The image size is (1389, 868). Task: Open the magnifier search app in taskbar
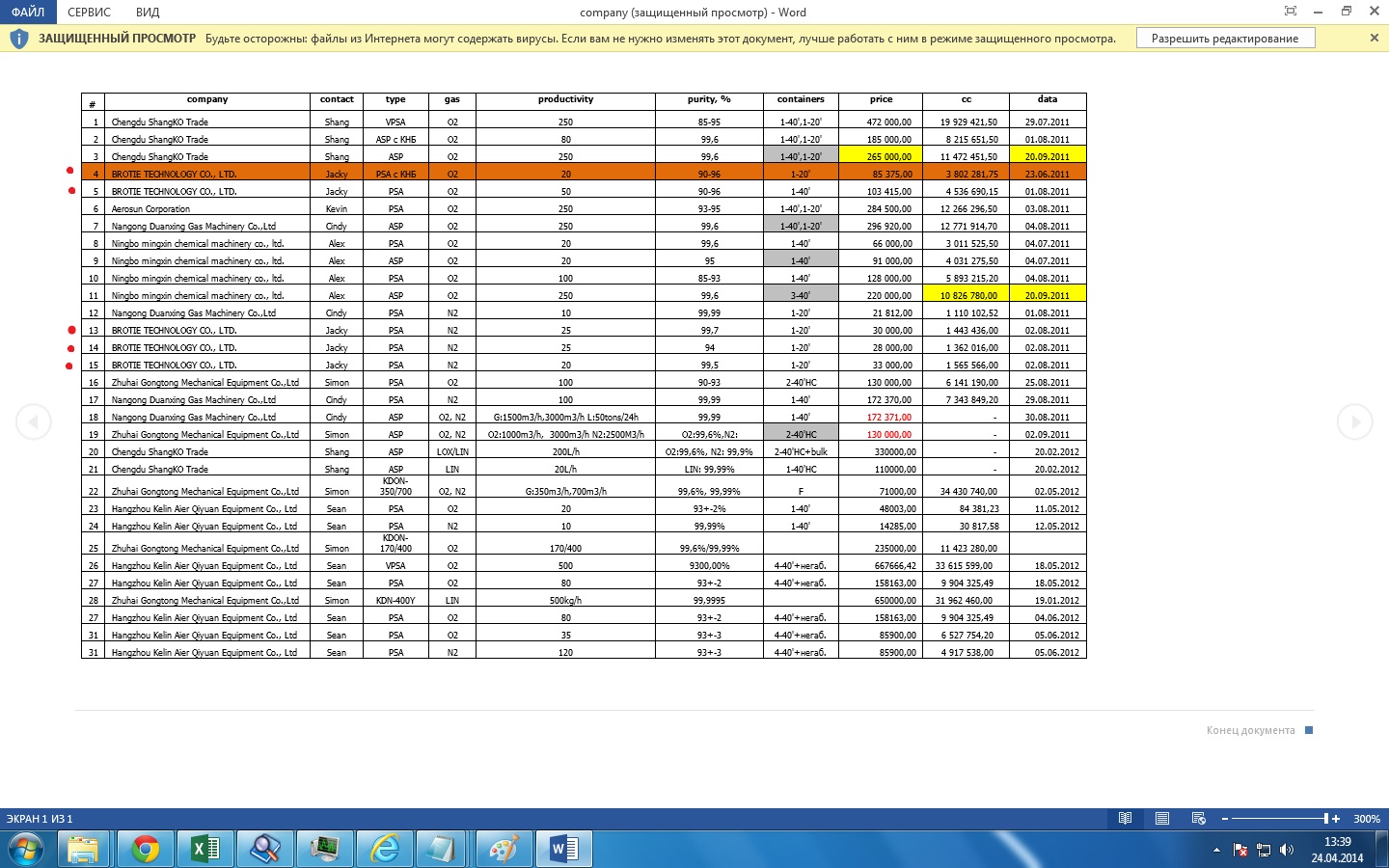coord(264,849)
